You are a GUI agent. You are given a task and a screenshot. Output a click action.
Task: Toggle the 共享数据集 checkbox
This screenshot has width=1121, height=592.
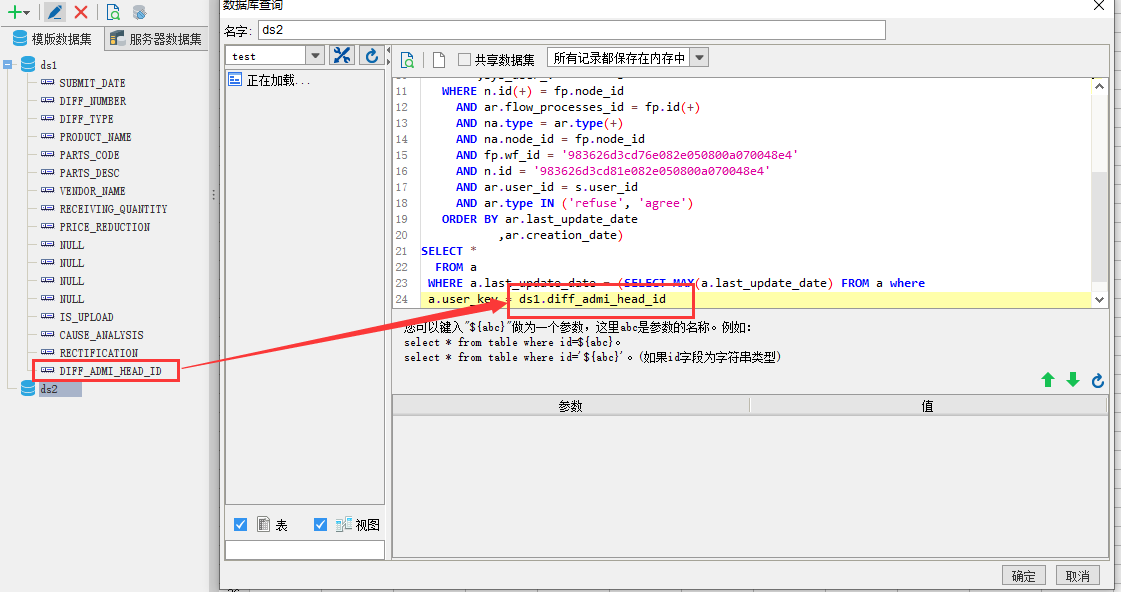coord(465,59)
